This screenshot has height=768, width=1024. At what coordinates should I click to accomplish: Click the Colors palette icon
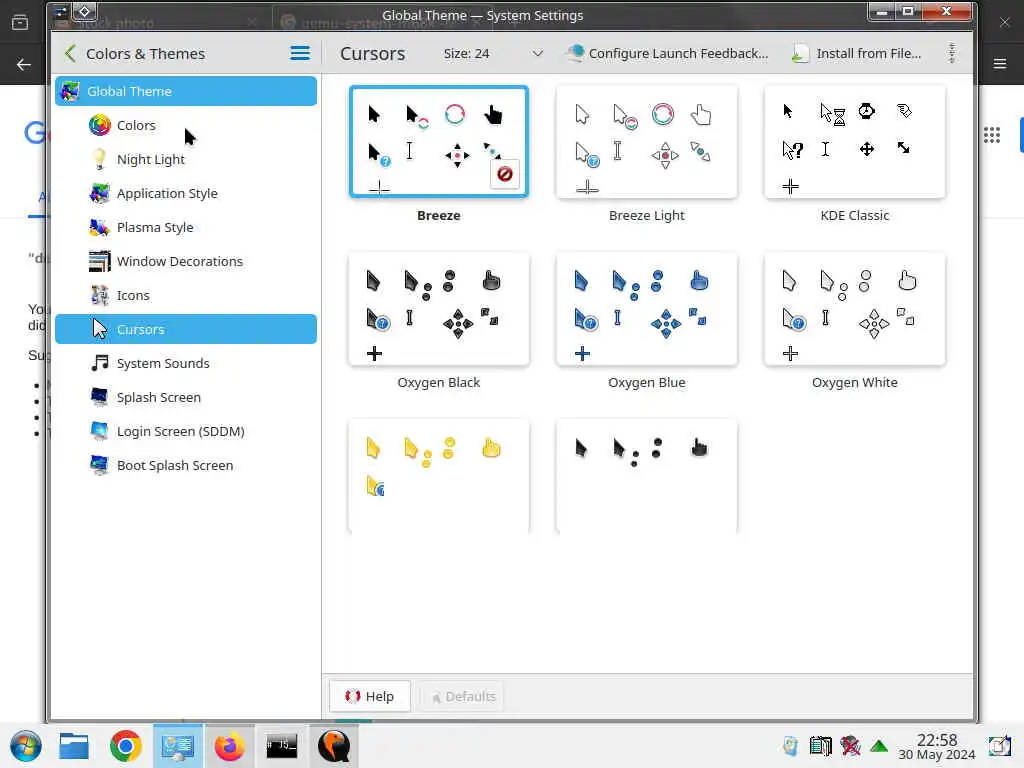pyautogui.click(x=100, y=125)
